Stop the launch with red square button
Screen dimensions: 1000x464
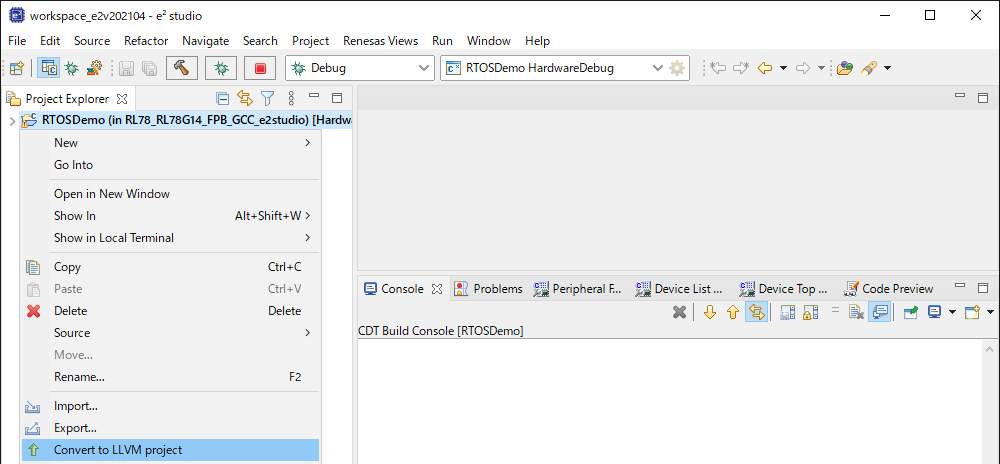click(x=260, y=68)
